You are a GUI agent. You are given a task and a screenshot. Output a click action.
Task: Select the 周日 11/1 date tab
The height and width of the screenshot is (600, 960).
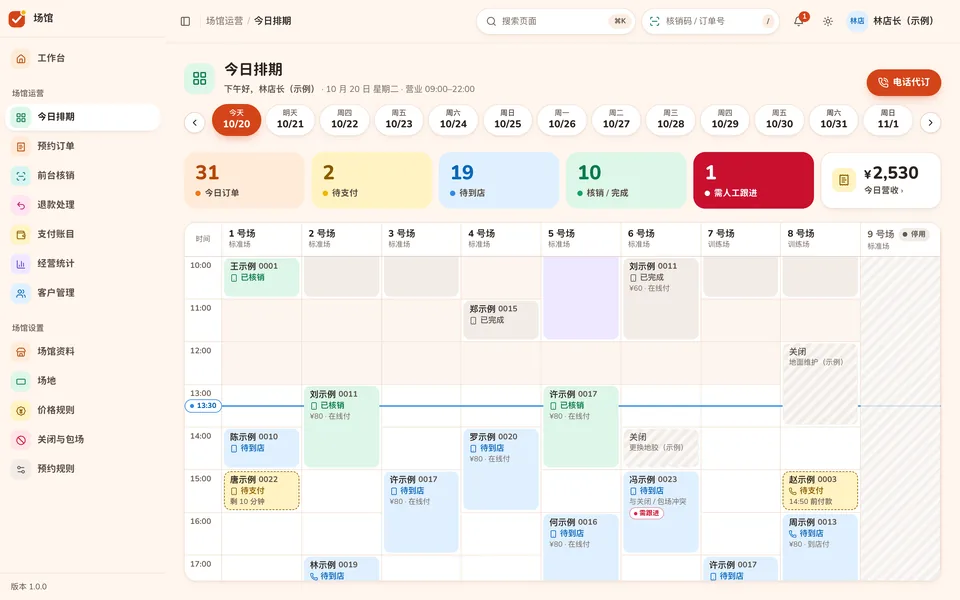point(888,119)
